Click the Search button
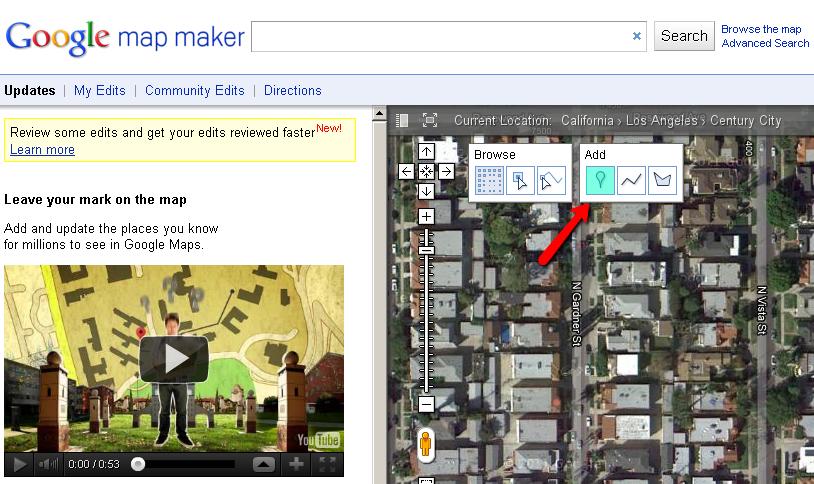 tap(684, 36)
